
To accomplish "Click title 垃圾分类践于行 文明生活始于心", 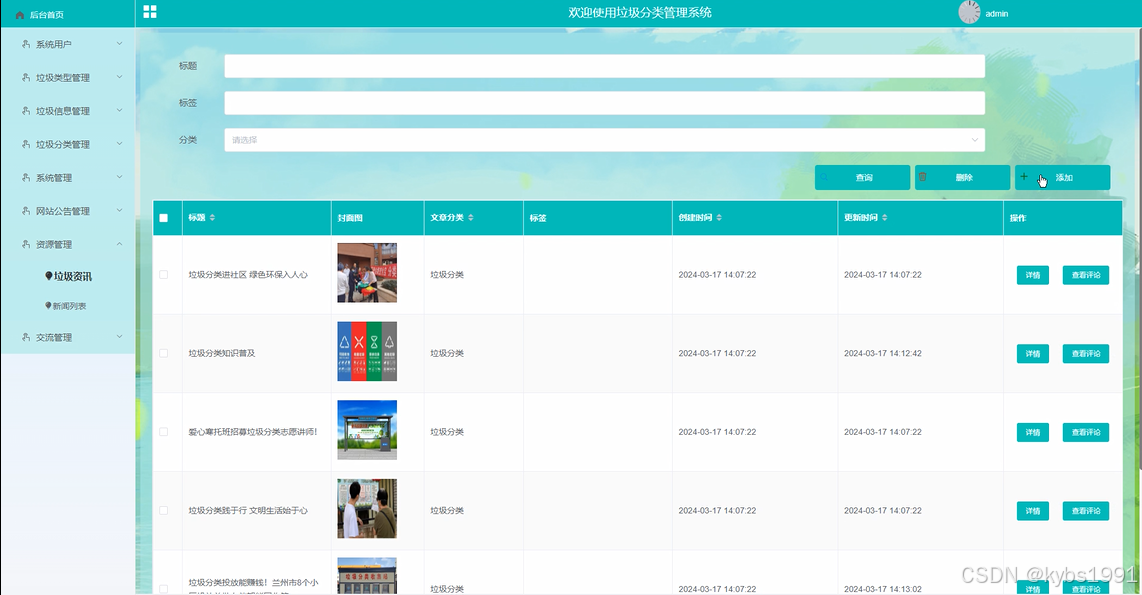I will (x=248, y=511).
